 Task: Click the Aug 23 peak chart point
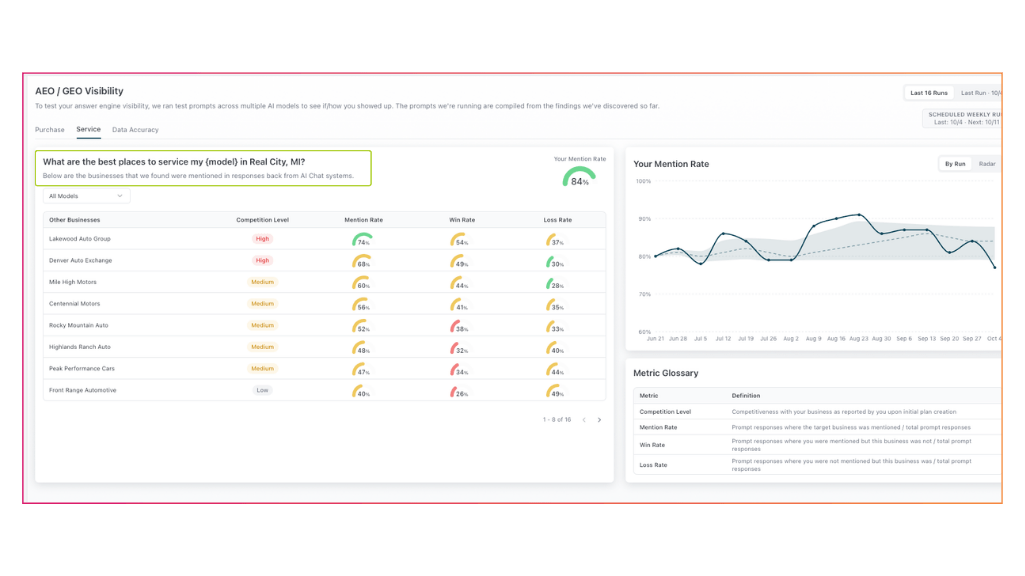(x=859, y=214)
